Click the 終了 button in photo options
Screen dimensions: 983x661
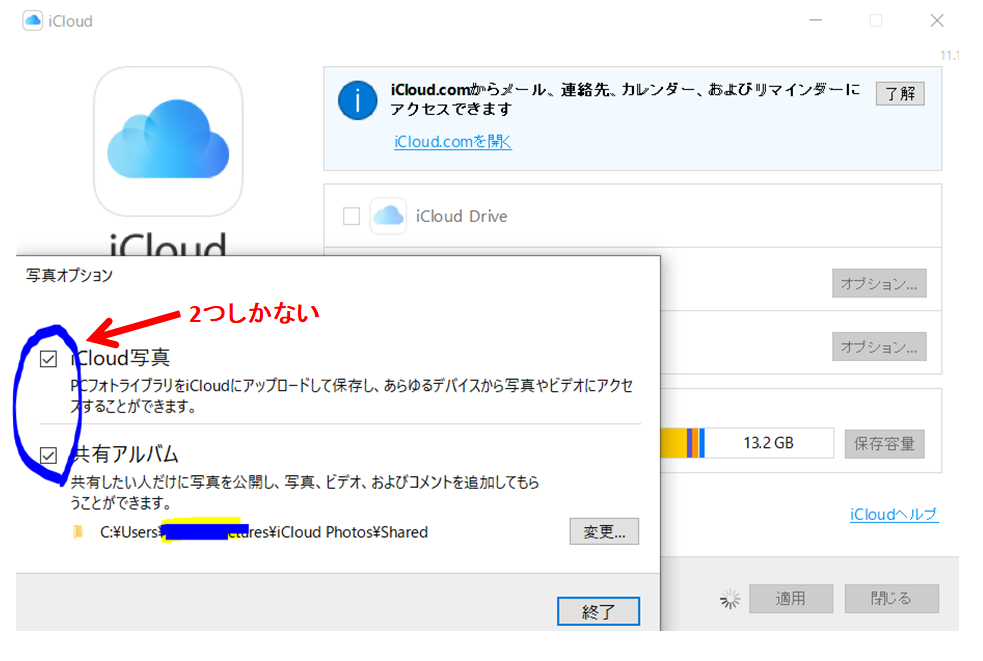pos(599,611)
